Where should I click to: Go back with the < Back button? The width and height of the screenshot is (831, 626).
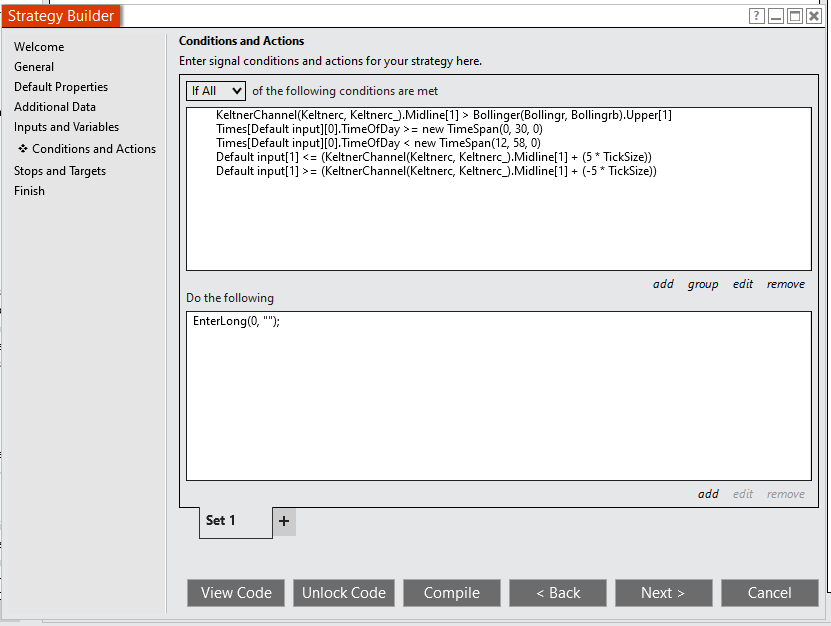pyautogui.click(x=558, y=593)
